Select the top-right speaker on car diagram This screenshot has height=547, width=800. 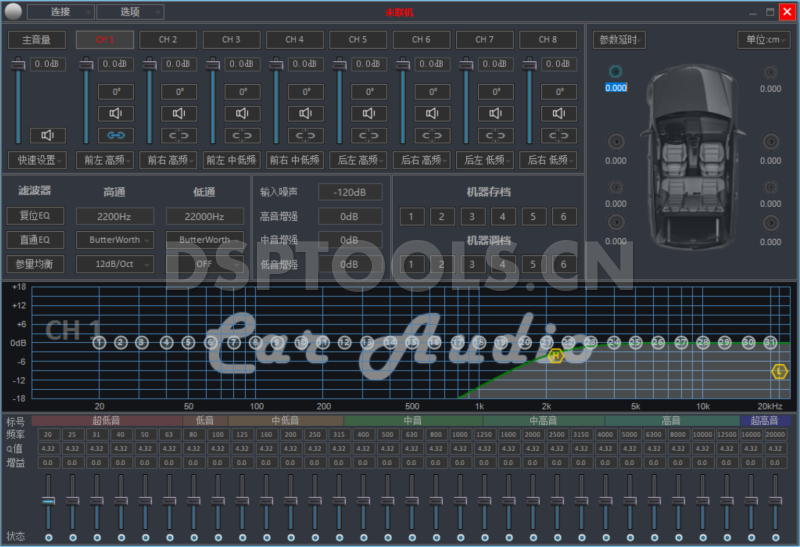click(770, 72)
